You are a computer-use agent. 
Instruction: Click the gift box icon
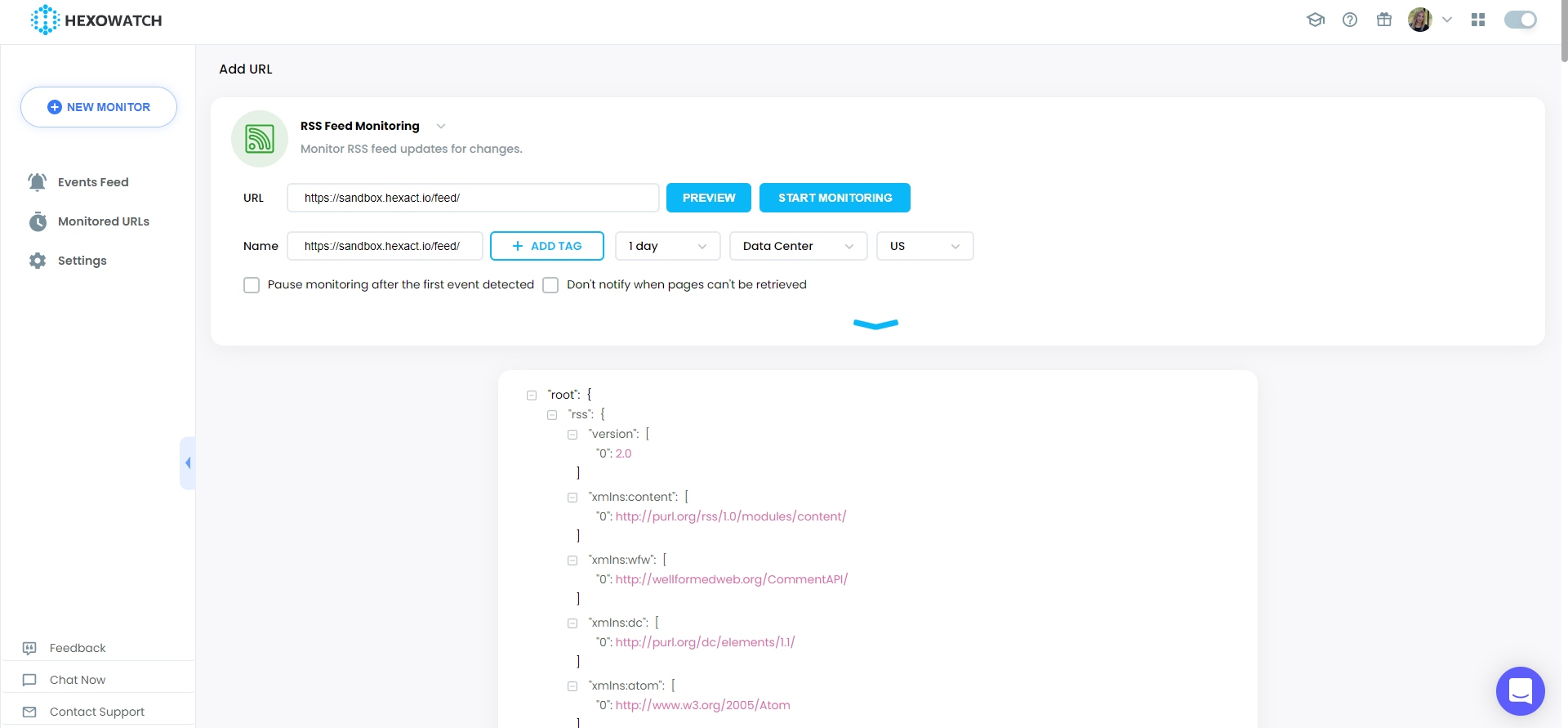click(x=1384, y=20)
